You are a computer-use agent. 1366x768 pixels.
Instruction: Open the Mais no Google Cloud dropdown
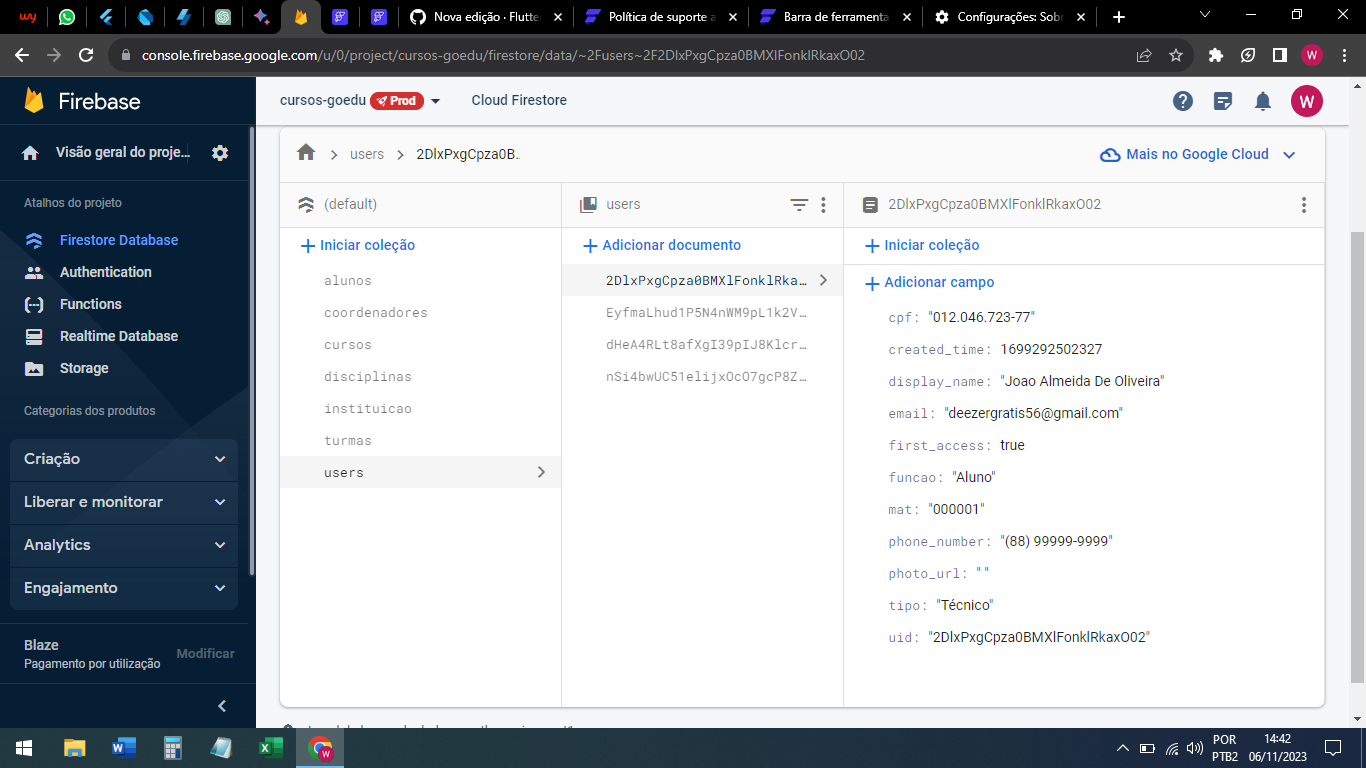[x=1196, y=154]
